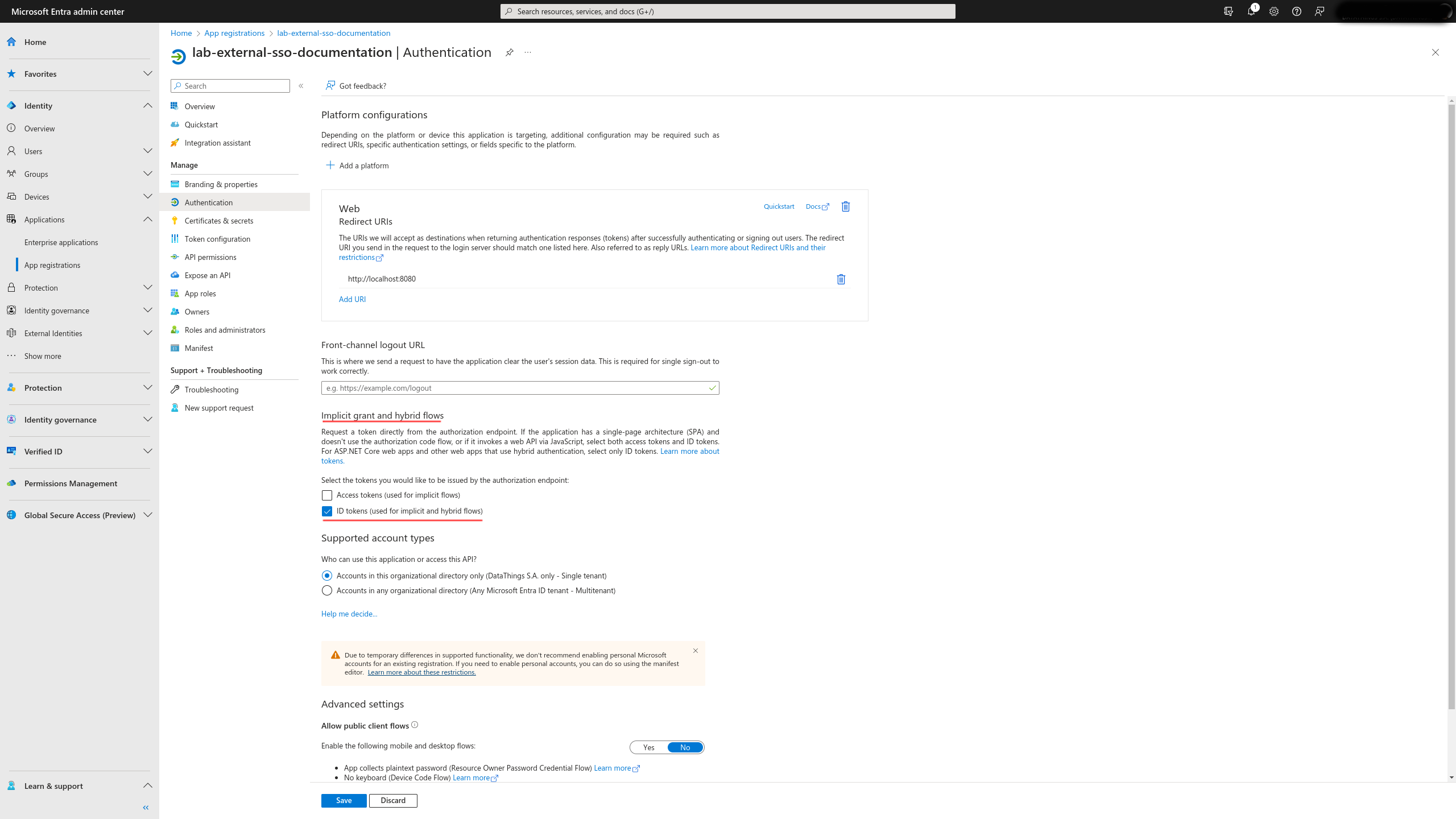The image size is (1456, 819).
Task: Open notifications bell icon
Action: point(1251,11)
